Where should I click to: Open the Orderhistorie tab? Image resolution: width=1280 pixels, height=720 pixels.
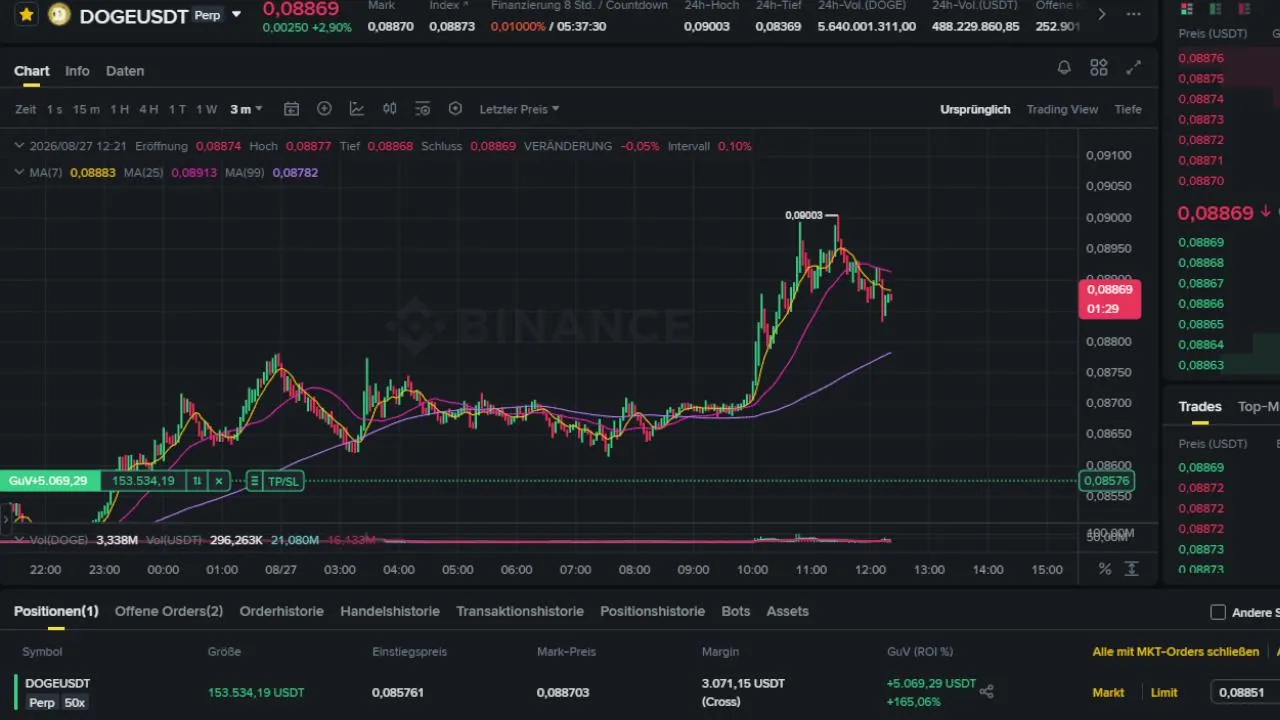[x=282, y=611]
